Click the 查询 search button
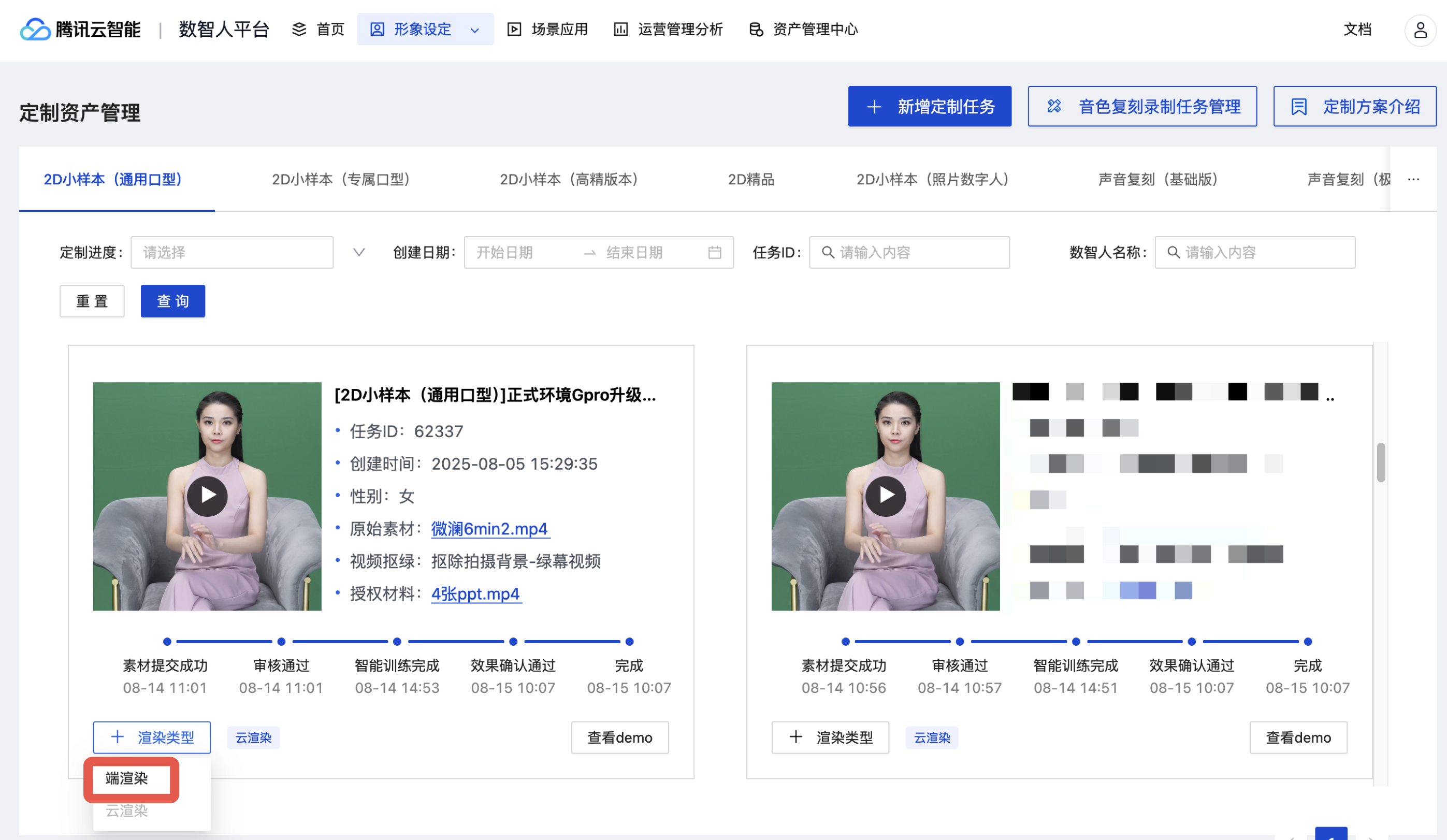 173,301
